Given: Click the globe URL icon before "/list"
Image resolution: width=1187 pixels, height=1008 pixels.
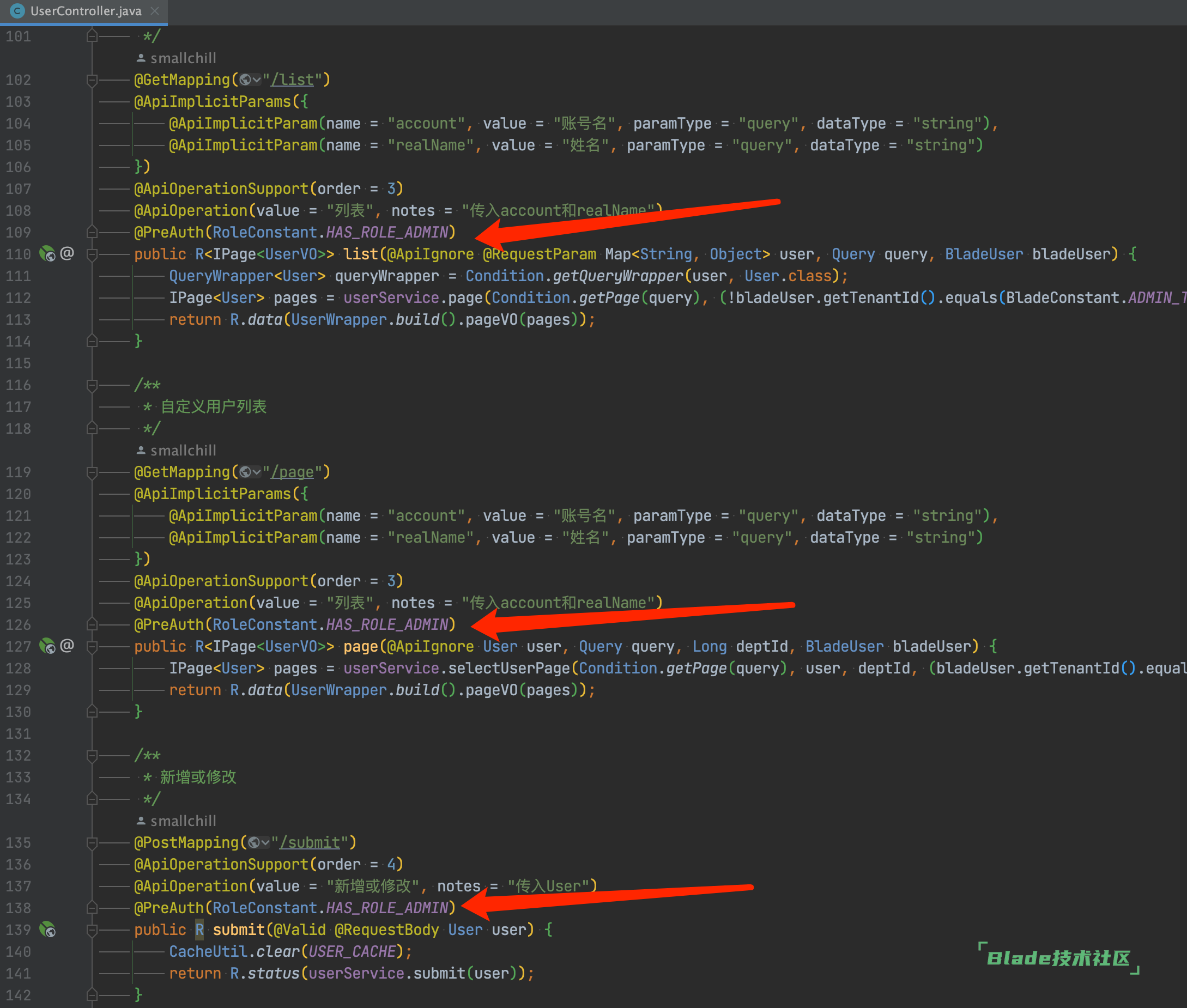Looking at the screenshot, I should (245, 80).
